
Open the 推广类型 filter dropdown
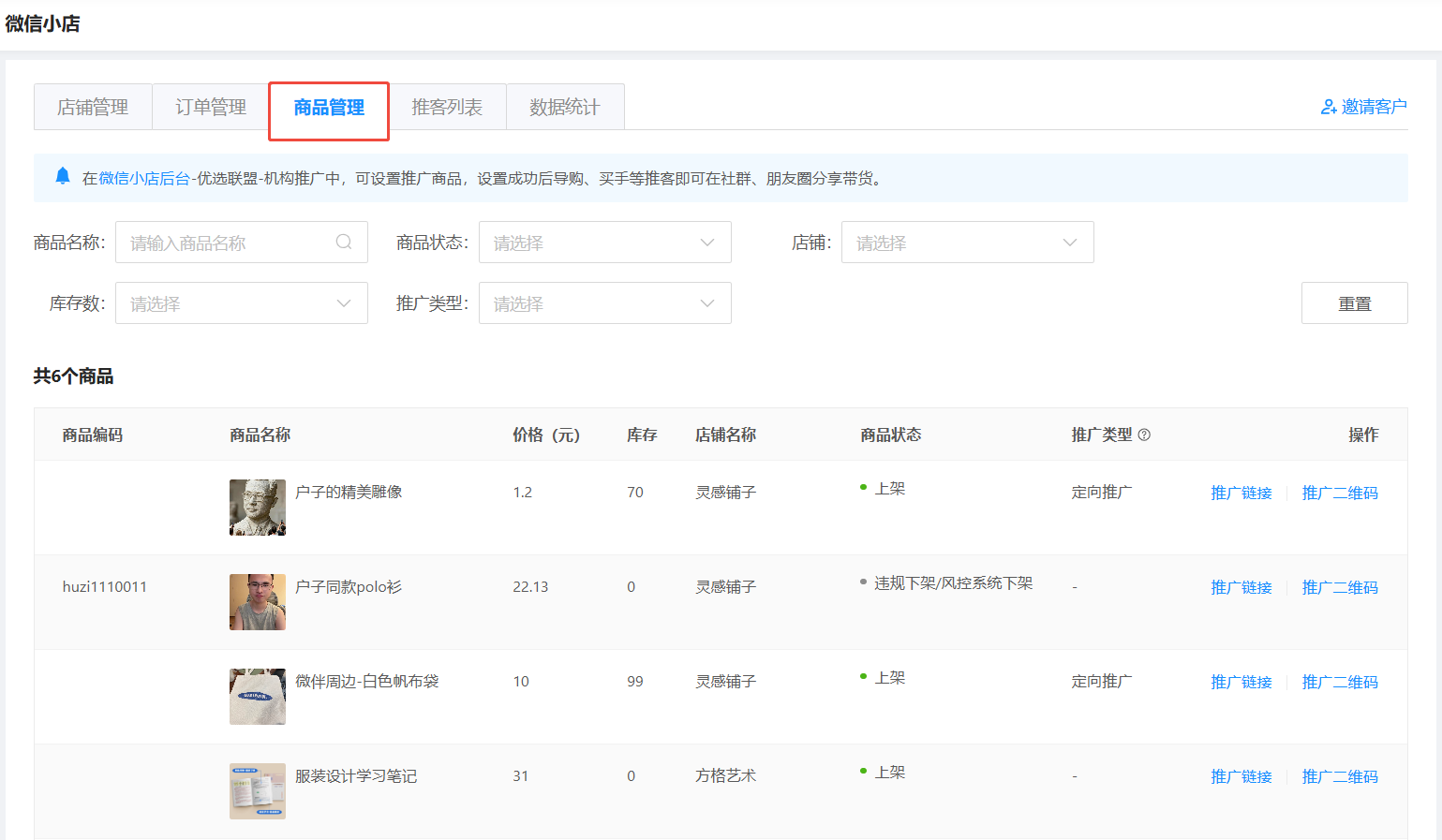click(604, 303)
